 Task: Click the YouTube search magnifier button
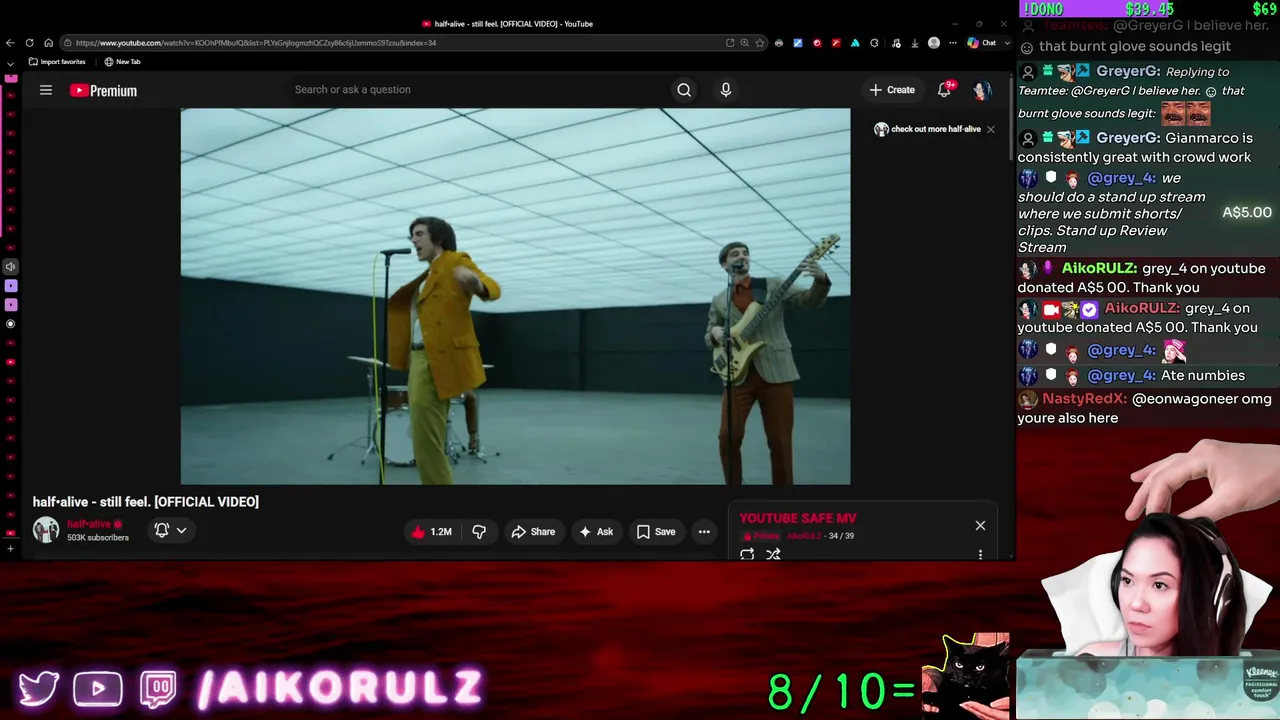point(684,90)
